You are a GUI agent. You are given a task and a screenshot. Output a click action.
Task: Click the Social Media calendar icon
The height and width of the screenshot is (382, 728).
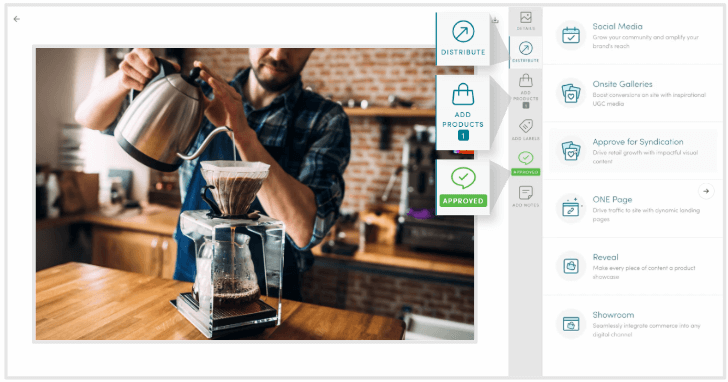pos(571,35)
